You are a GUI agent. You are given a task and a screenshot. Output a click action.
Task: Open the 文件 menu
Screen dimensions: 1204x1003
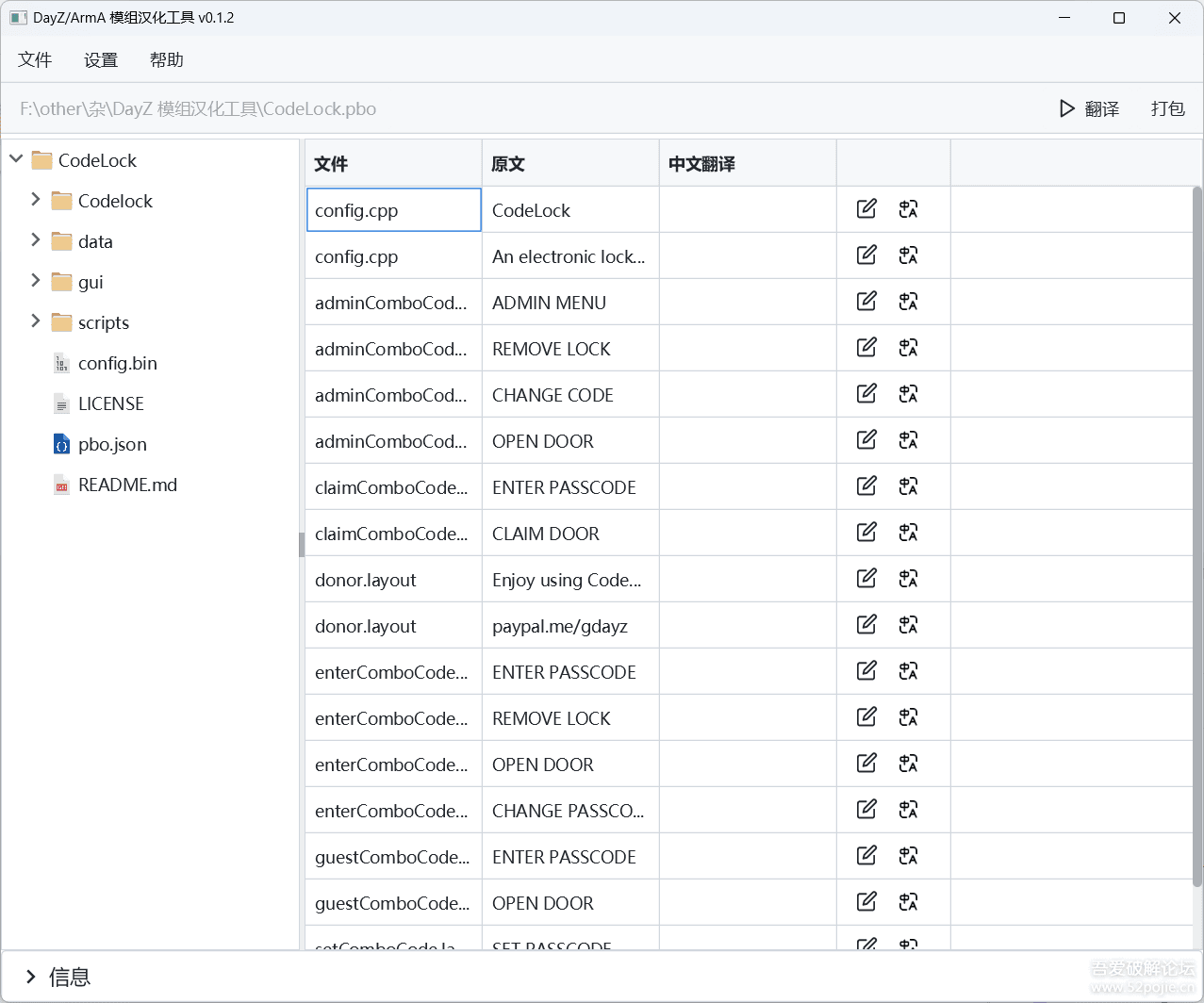(35, 60)
